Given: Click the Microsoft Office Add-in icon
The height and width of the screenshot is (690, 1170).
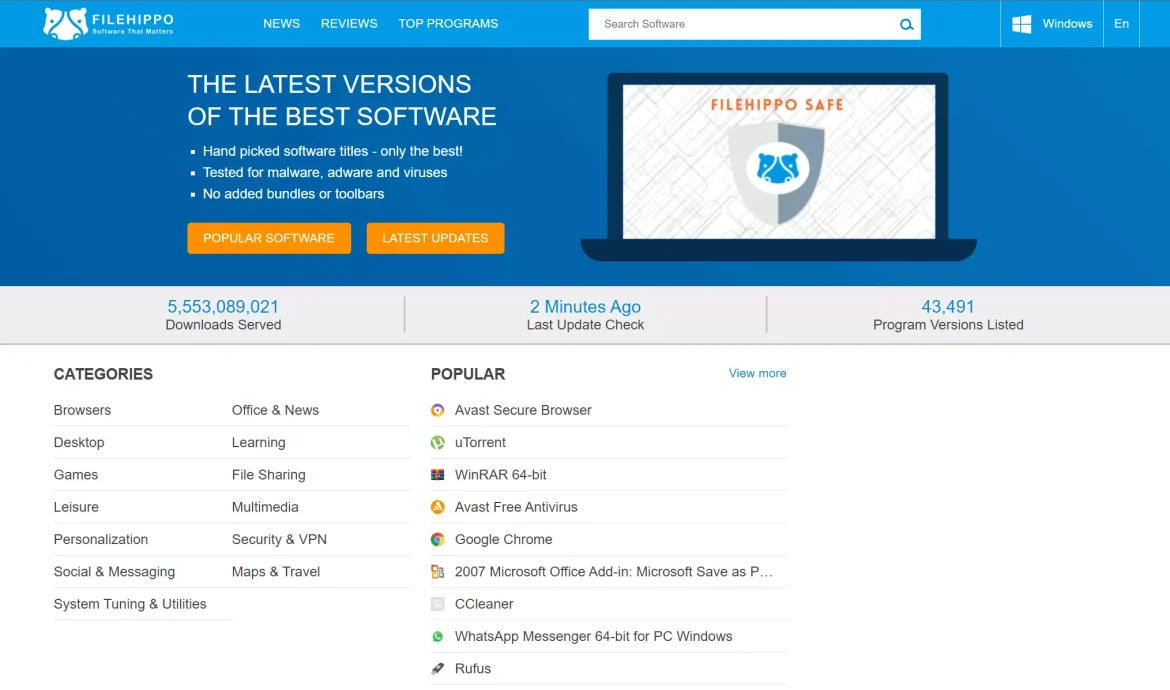Looking at the screenshot, I should click(x=437, y=571).
